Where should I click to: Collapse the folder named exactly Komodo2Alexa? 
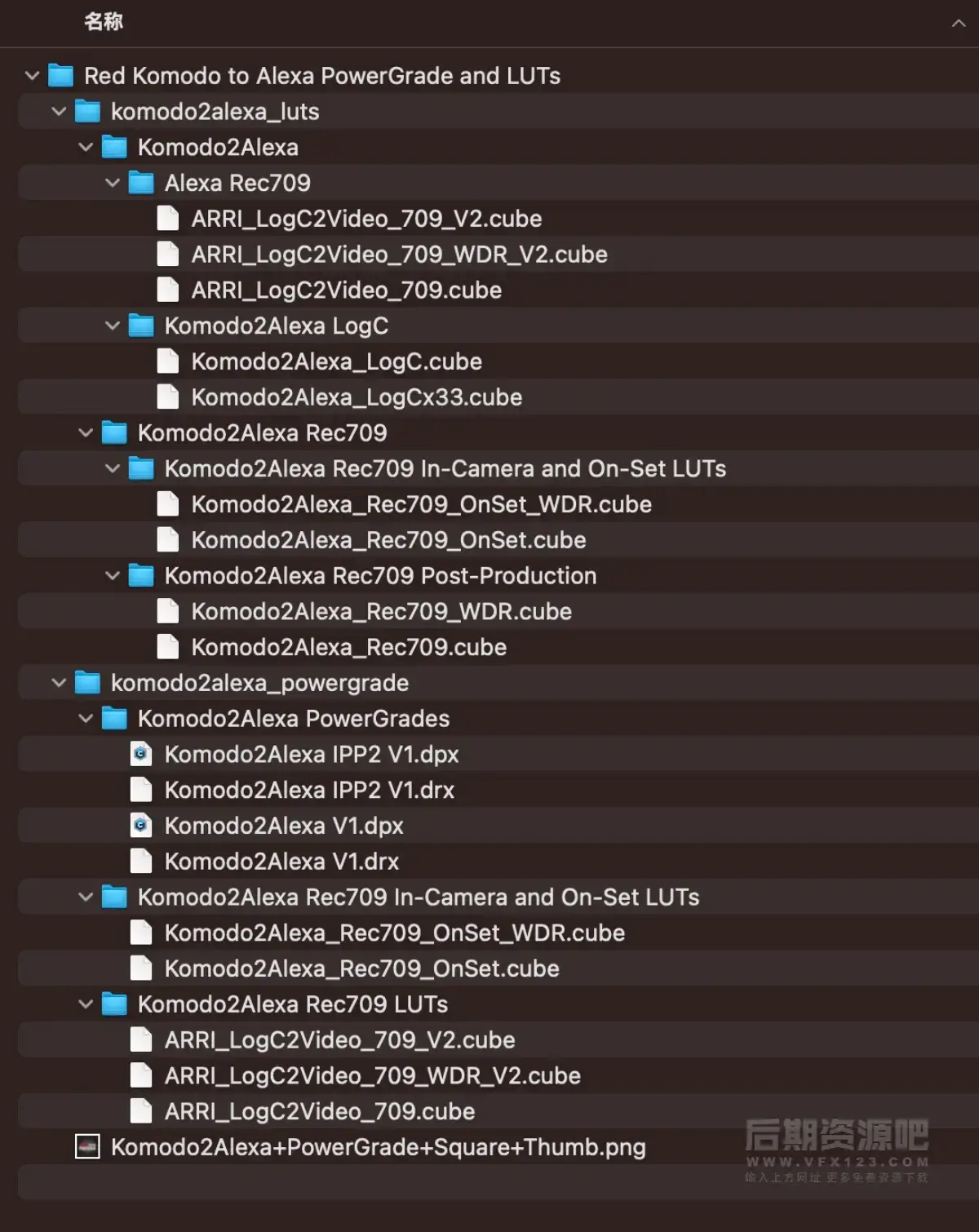coord(86,148)
